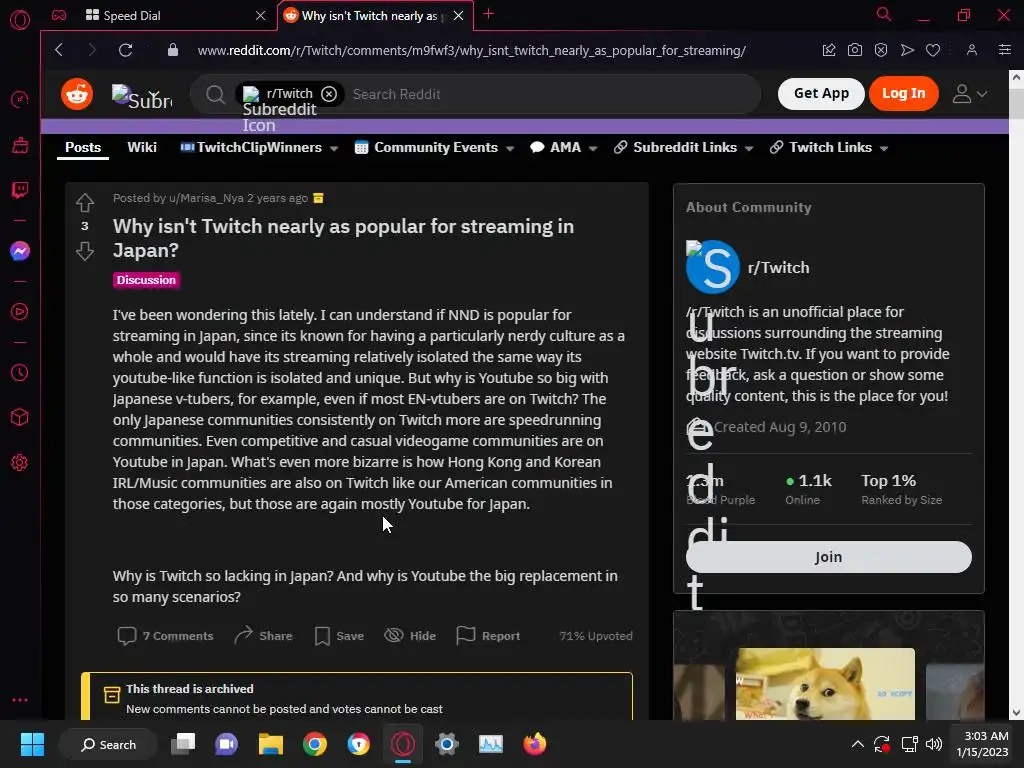Screen dimensions: 1024x768
Task: Downvote the Twitch Japan post
Action: (85, 251)
